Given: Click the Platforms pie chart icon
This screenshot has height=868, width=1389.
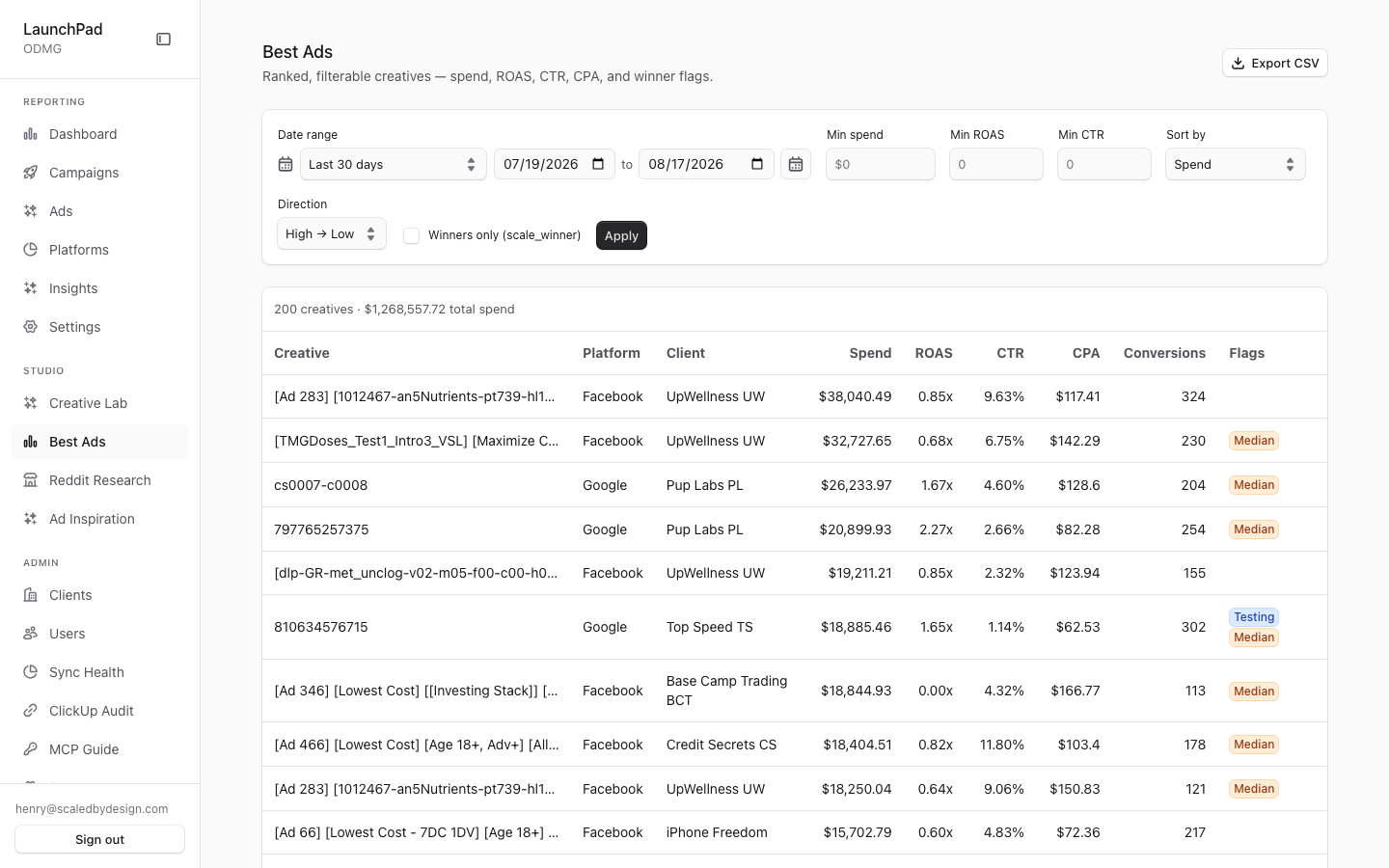Looking at the screenshot, I should coord(31,250).
